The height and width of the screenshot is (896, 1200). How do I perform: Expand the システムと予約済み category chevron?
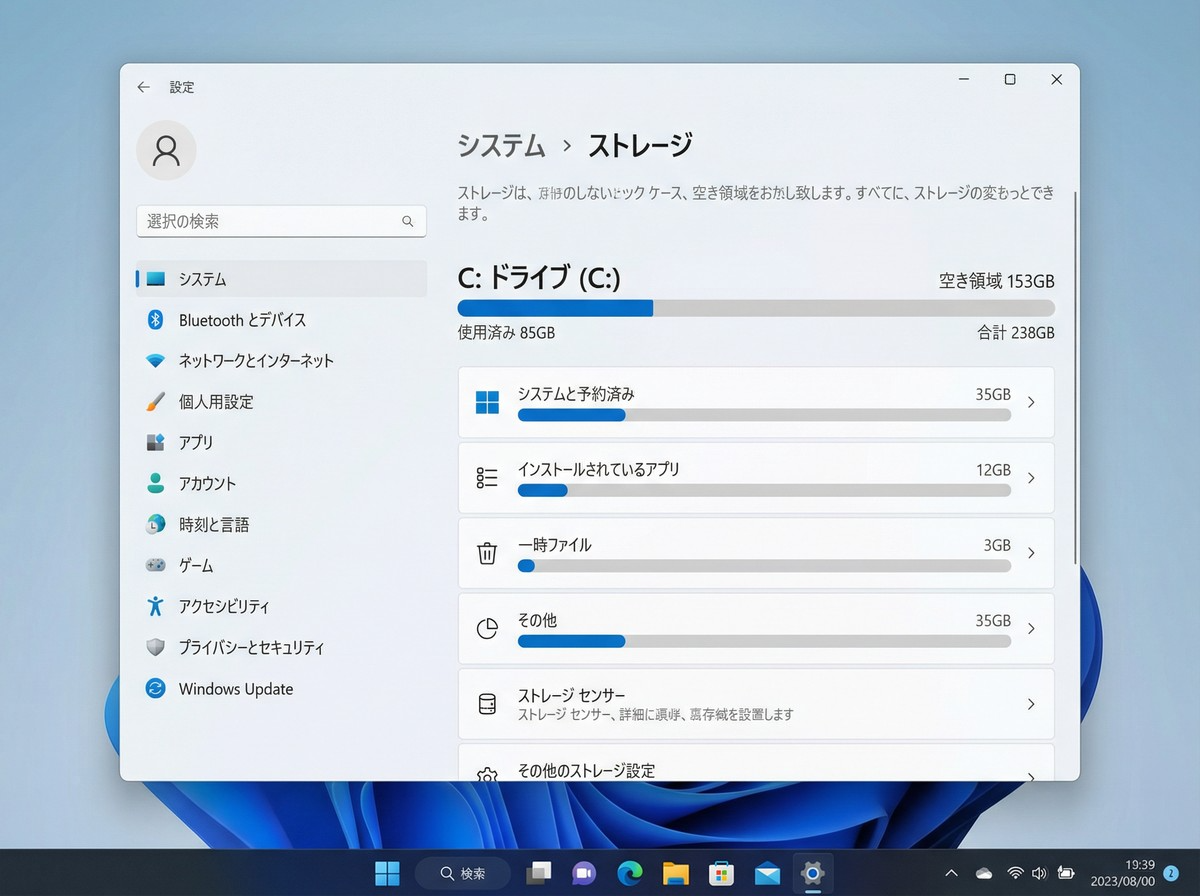(x=1031, y=402)
